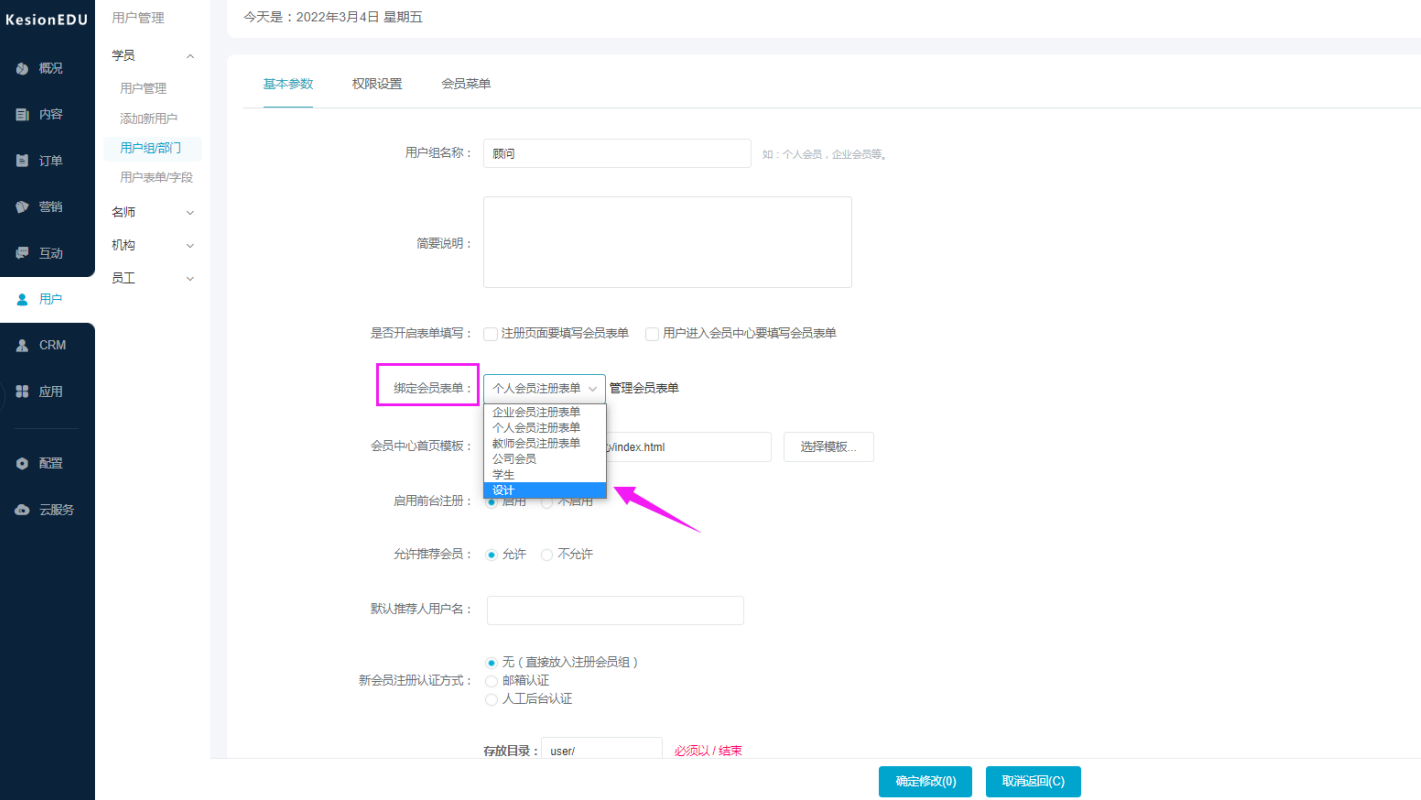This screenshot has height=800, width=1421.
Task: Click the 概况 overview icon in sidebar
Action: [x=22, y=68]
